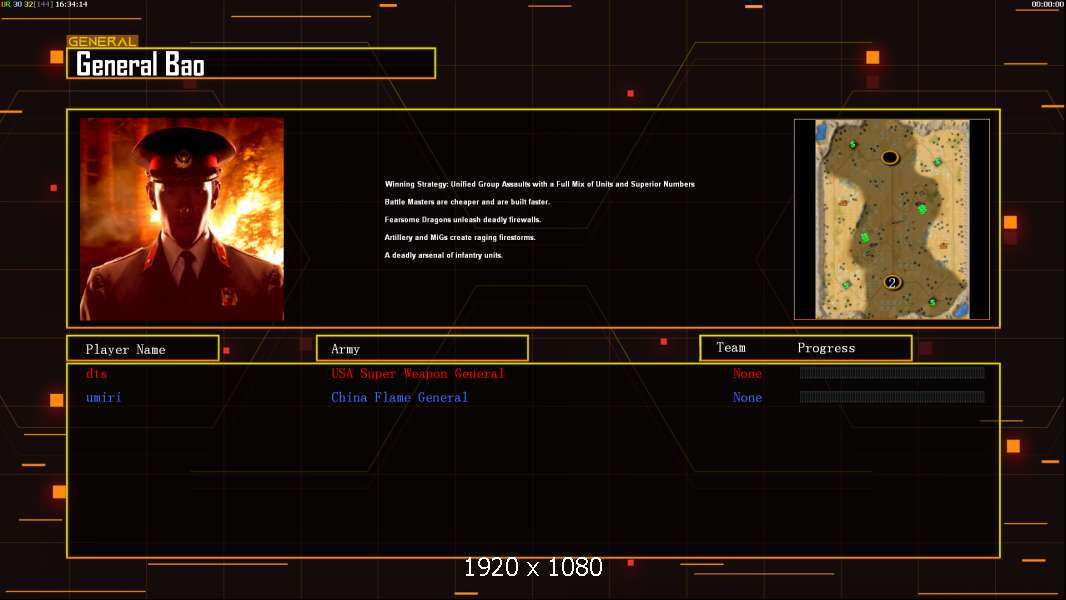Click the deadly arsenal of infantry line
Viewport: 1066px width, 600px height.
443,255
